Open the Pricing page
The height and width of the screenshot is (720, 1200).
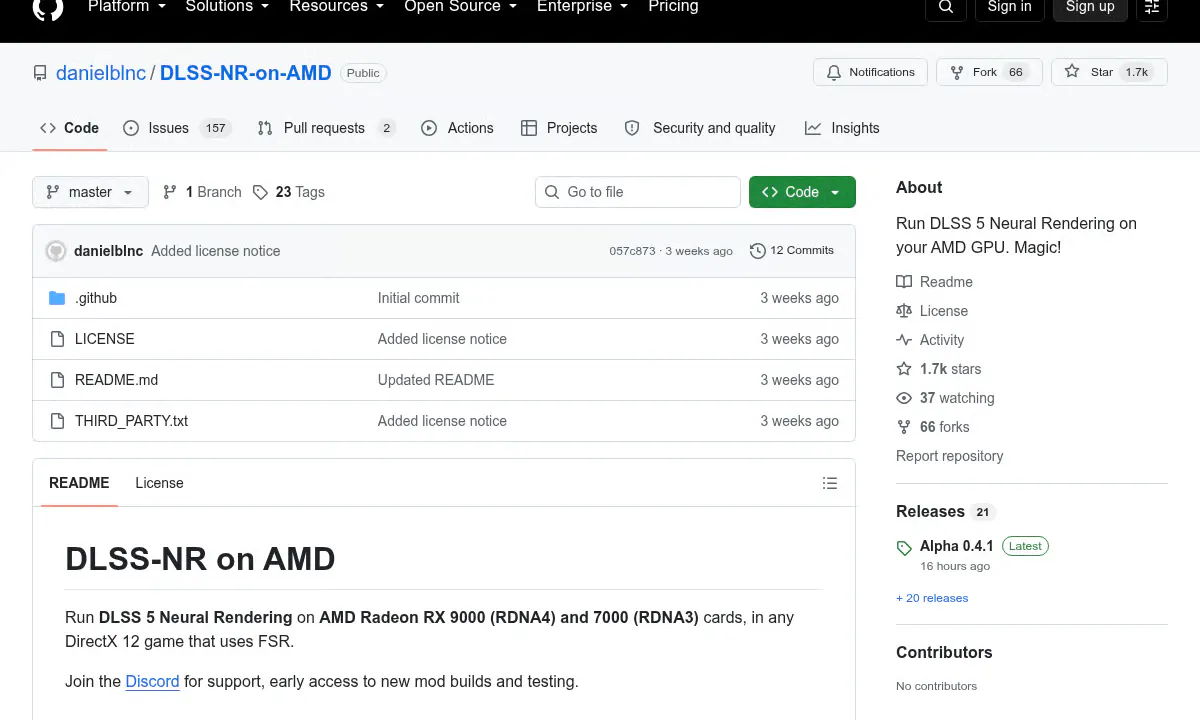673,6
